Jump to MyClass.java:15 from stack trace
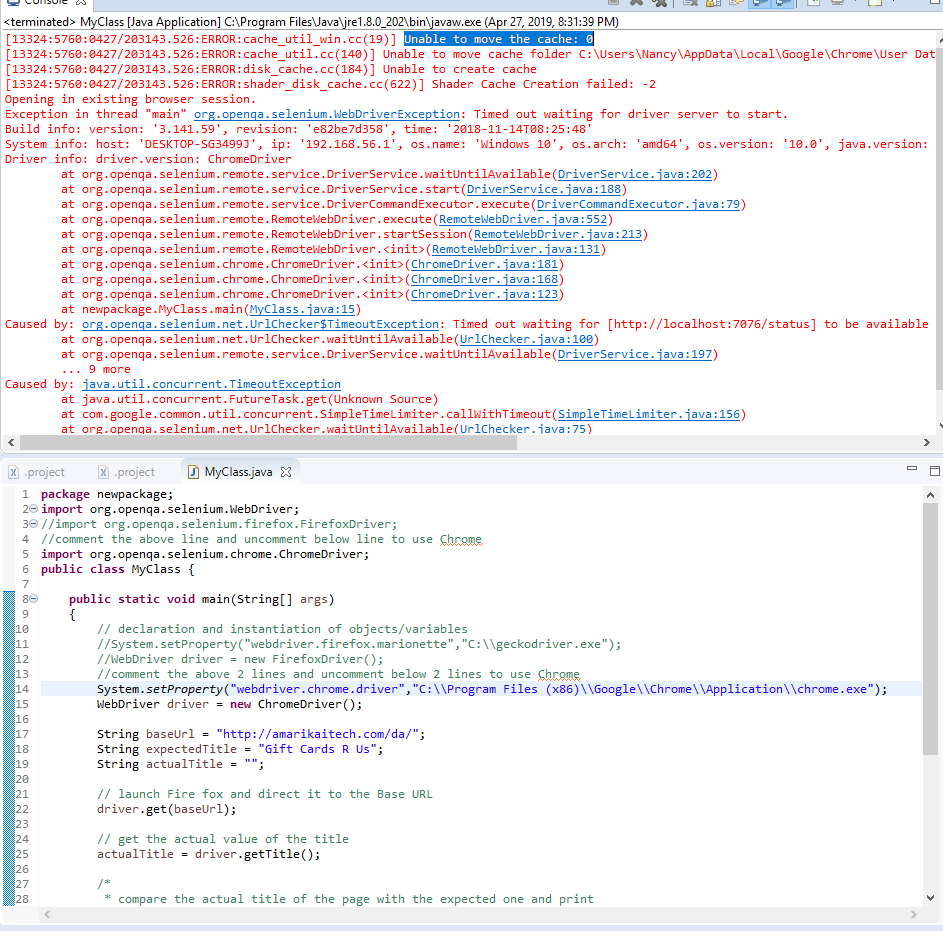Image resolution: width=943 pixels, height=931 pixels. (x=303, y=310)
